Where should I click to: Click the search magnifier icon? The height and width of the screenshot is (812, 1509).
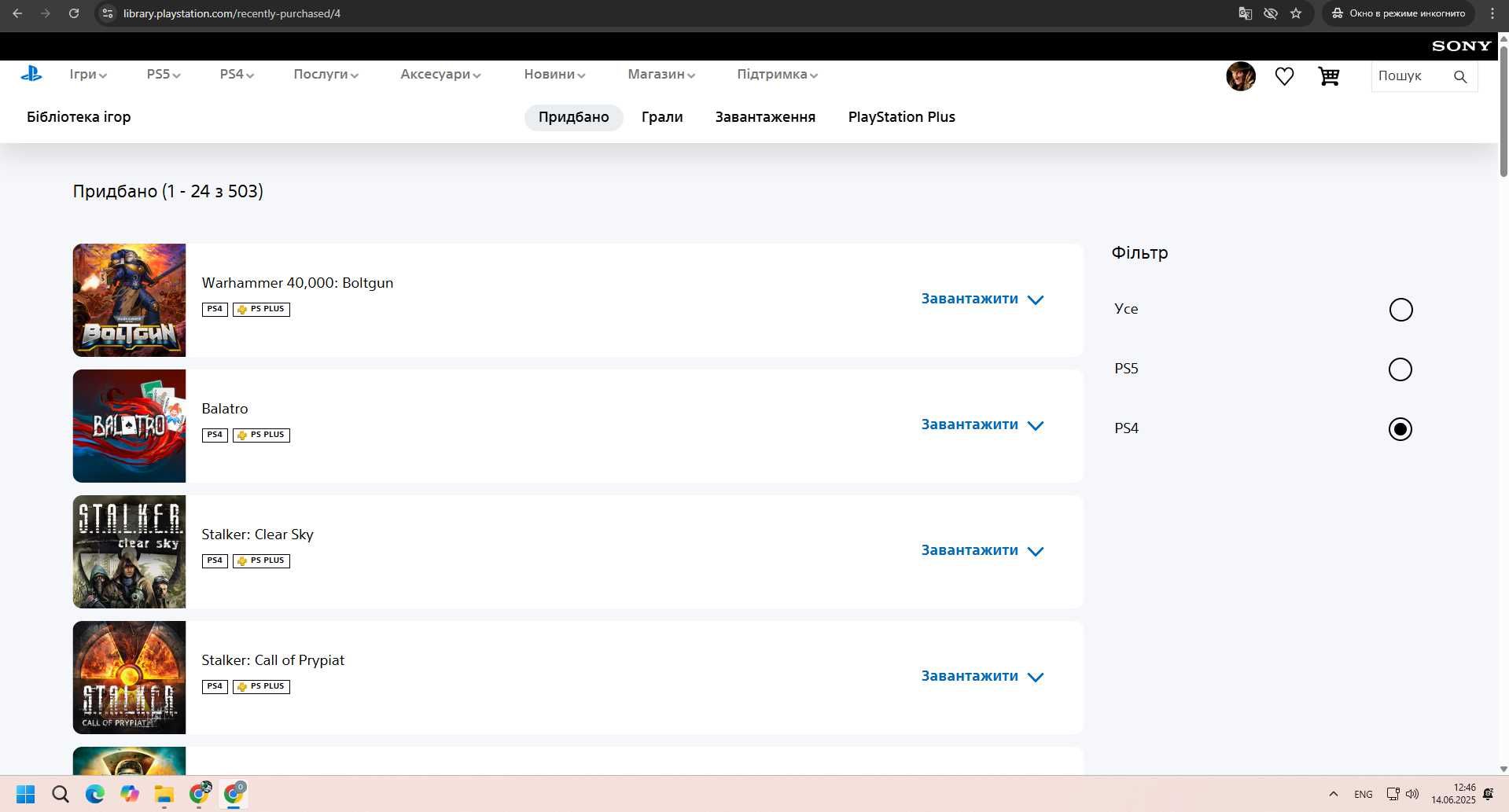pyautogui.click(x=1460, y=76)
